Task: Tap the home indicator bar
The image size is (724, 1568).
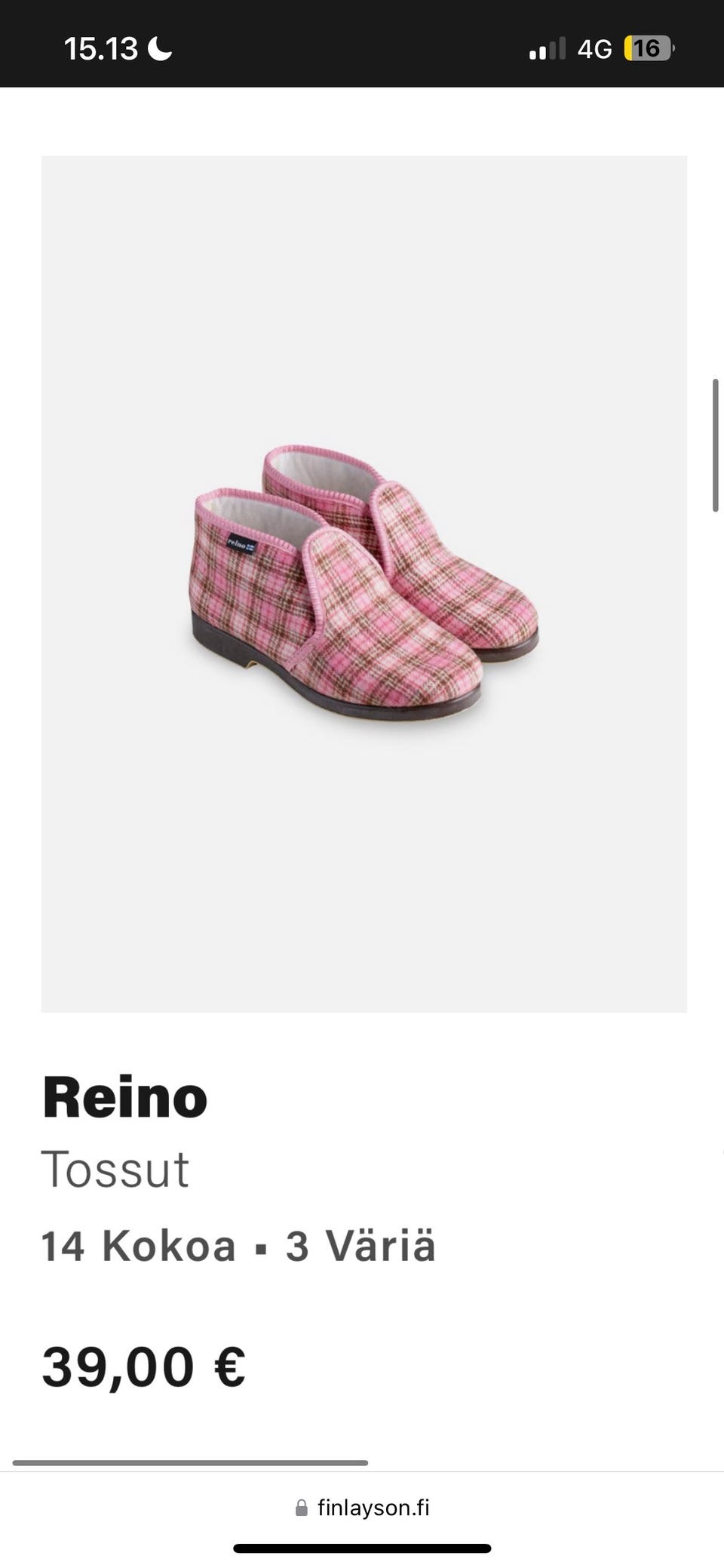Action: tap(362, 1548)
